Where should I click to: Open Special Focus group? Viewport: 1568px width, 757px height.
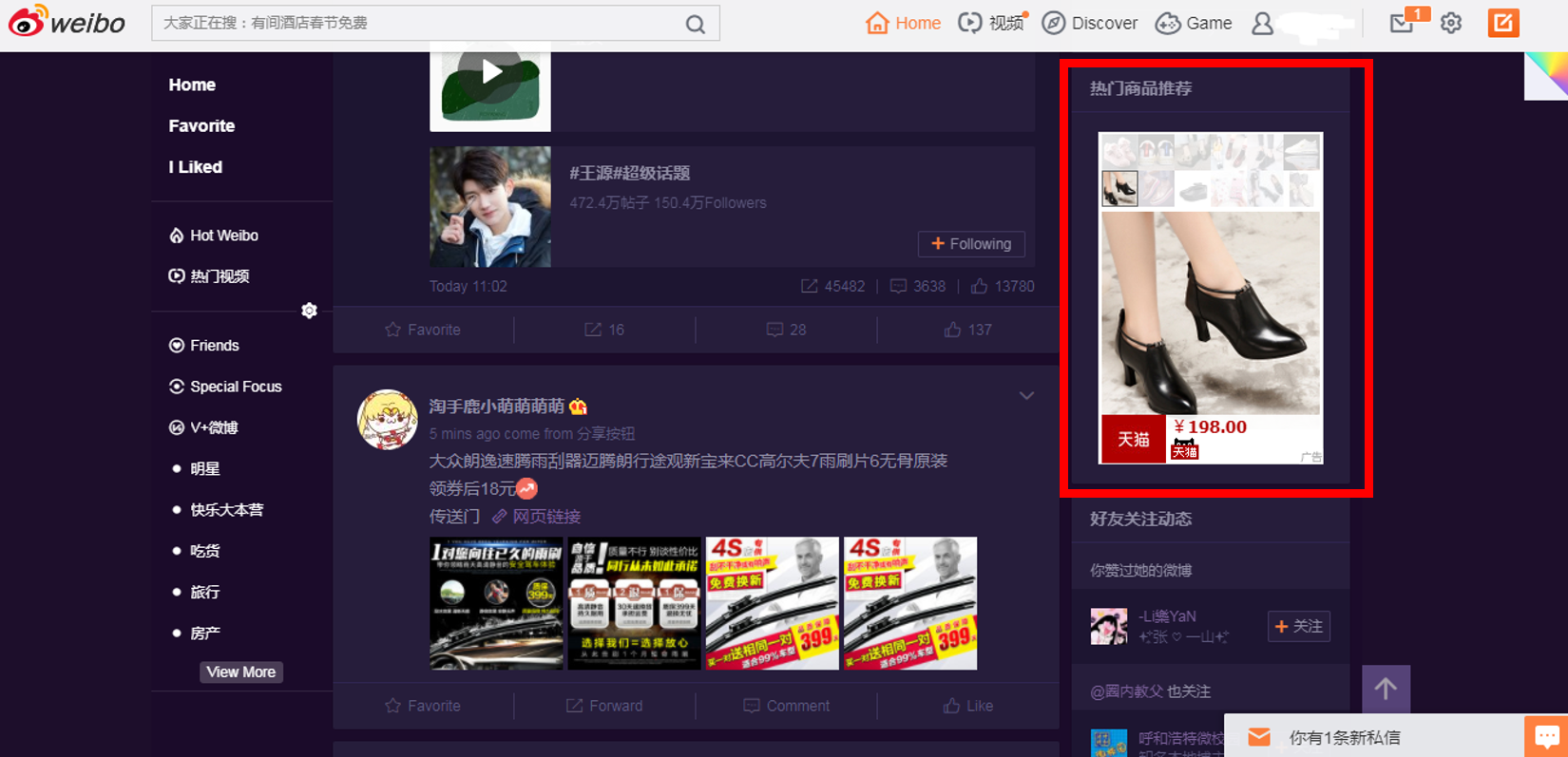tap(225, 387)
